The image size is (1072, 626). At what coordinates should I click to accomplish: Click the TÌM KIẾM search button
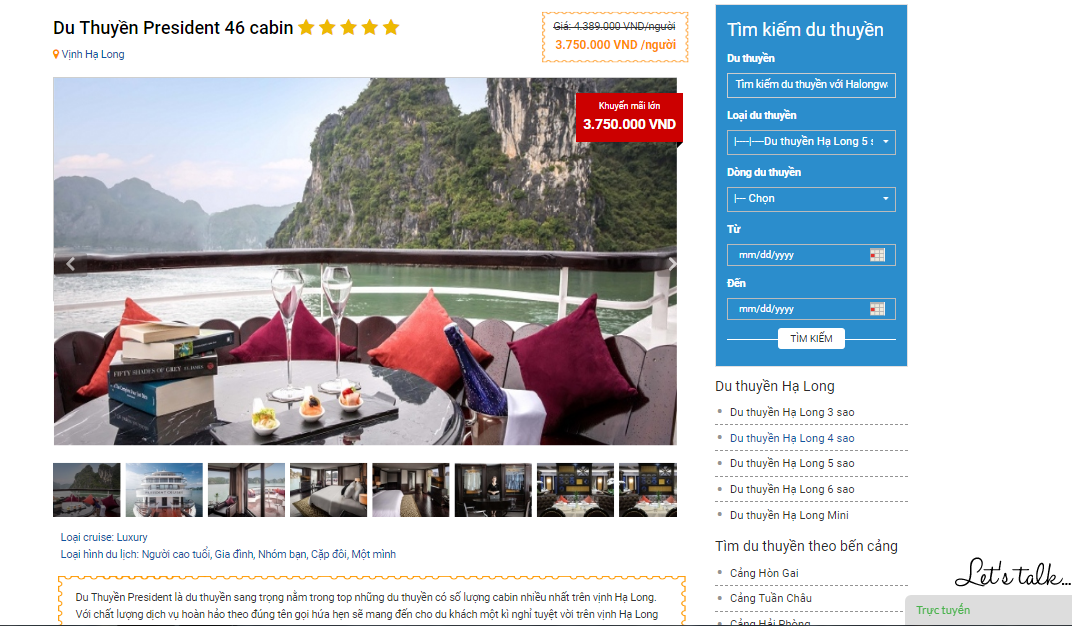[811, 338]
